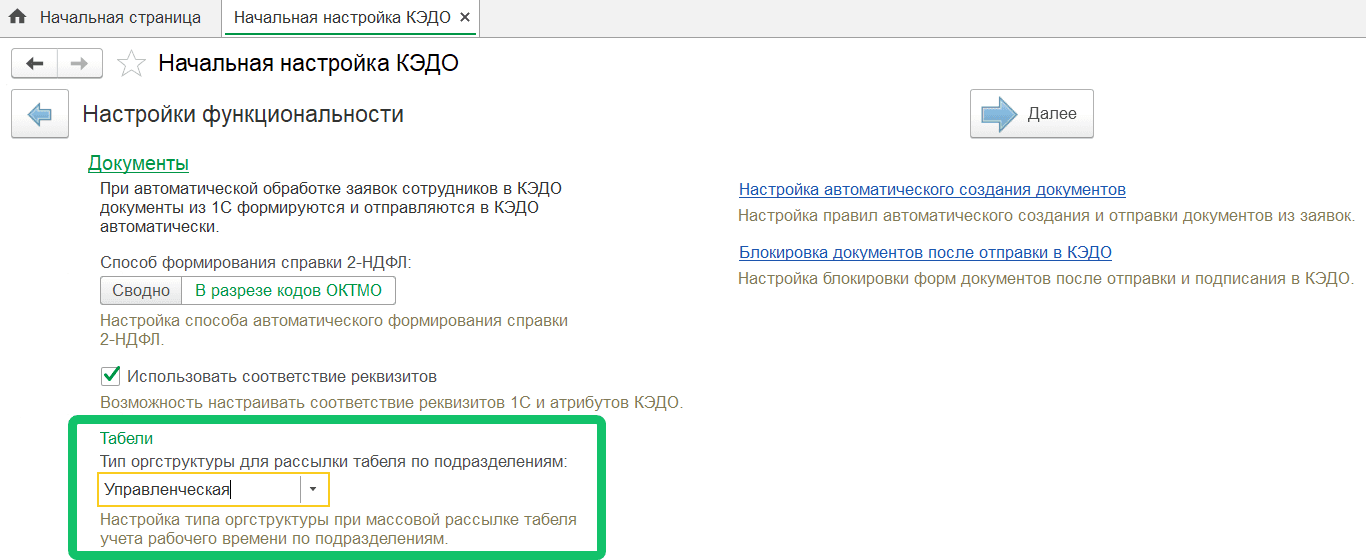
Task: Click the Далее button
Action: pos(1032,114)
